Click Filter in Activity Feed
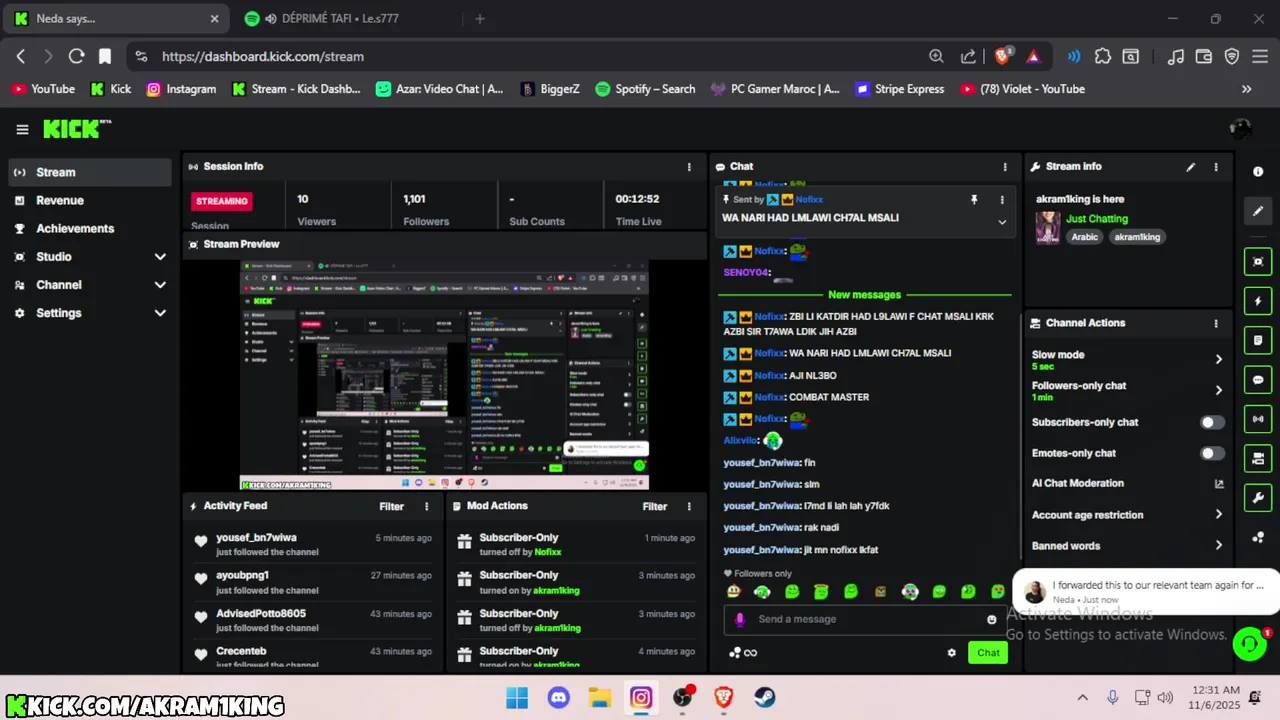Screen dimensions: 1280x720 click(x=391, y=507)
